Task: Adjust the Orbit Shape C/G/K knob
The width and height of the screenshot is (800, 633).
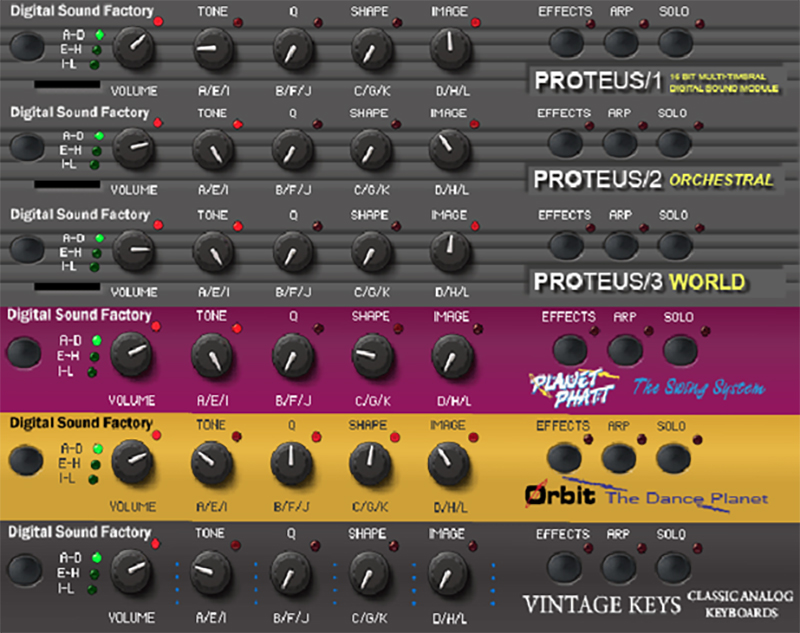Action: (370, 463)
